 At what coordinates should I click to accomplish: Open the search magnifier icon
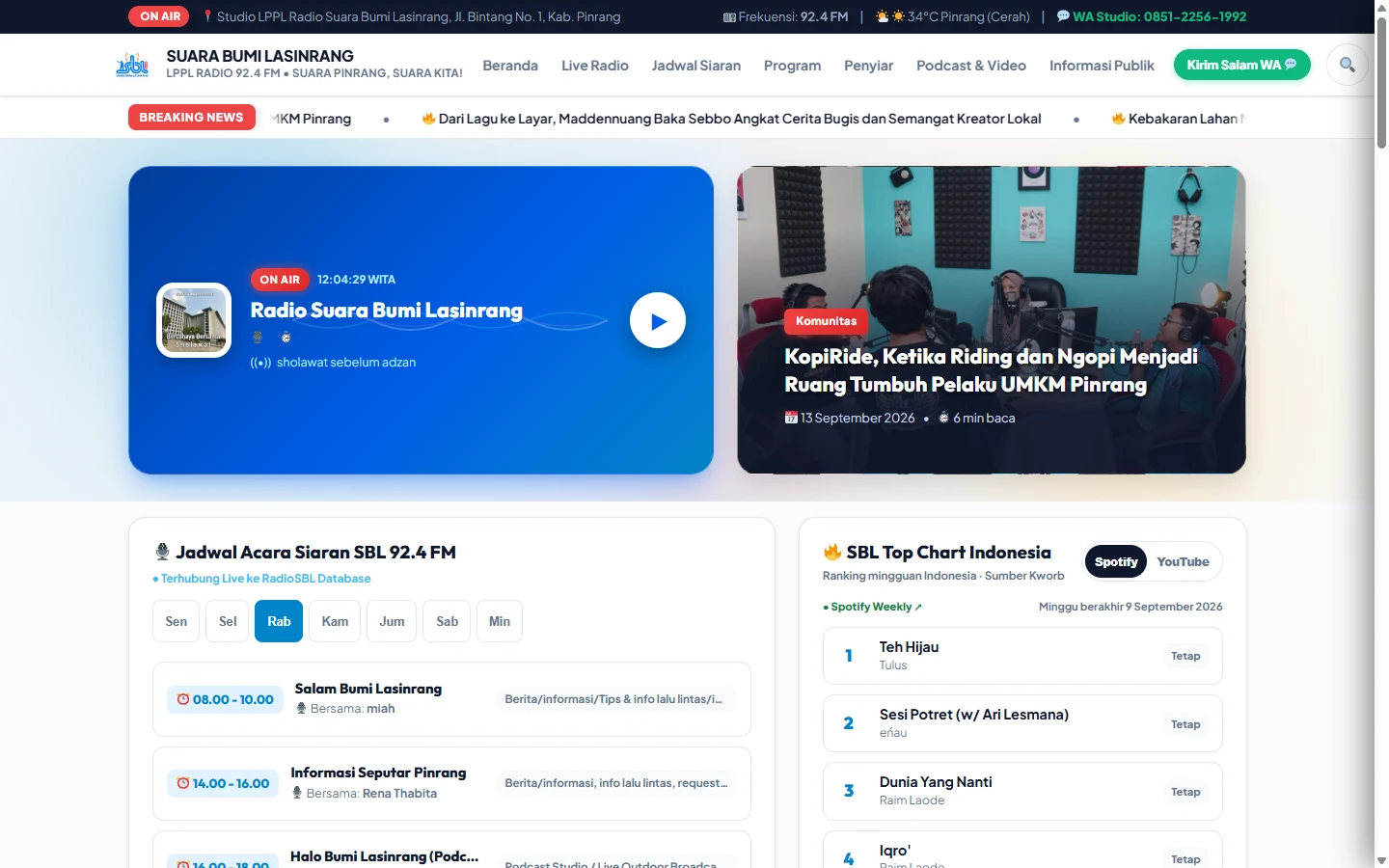coord(1348,65)
